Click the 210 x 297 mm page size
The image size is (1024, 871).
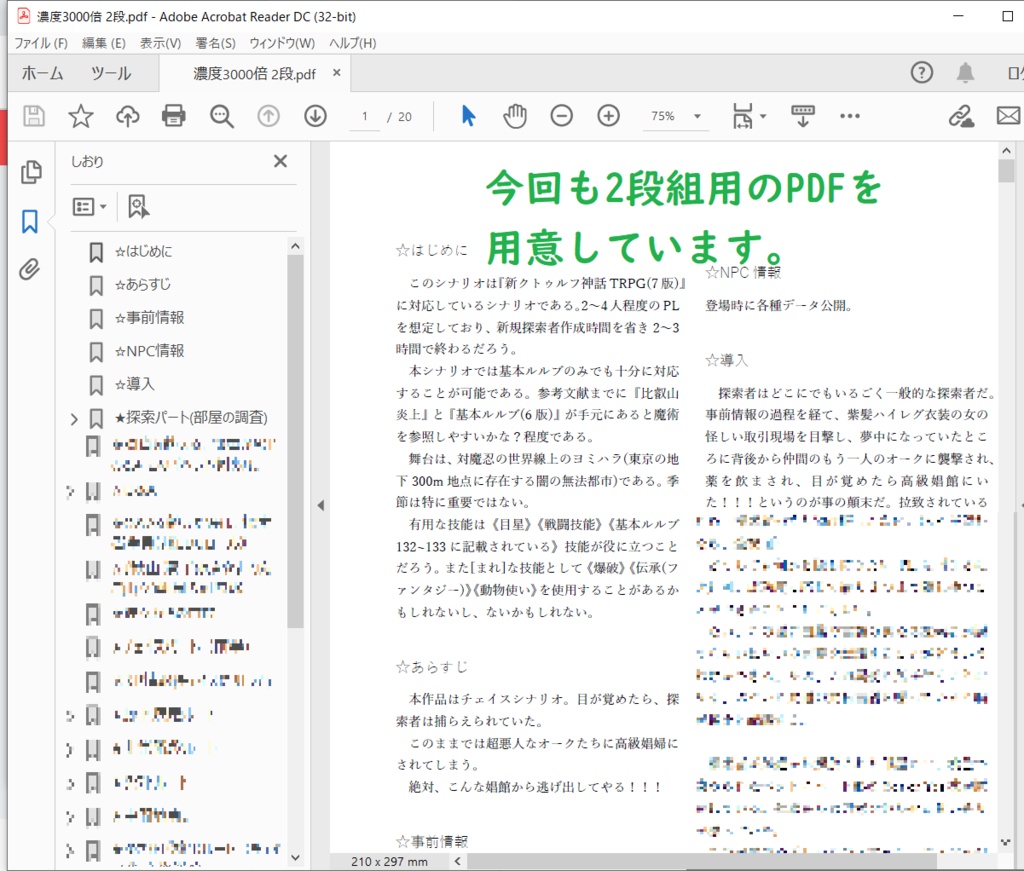(x=389, y=862)
